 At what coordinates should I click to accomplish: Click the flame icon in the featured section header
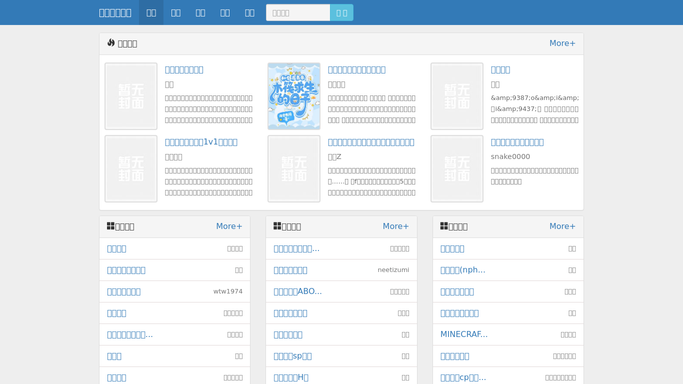coord(111,43)
